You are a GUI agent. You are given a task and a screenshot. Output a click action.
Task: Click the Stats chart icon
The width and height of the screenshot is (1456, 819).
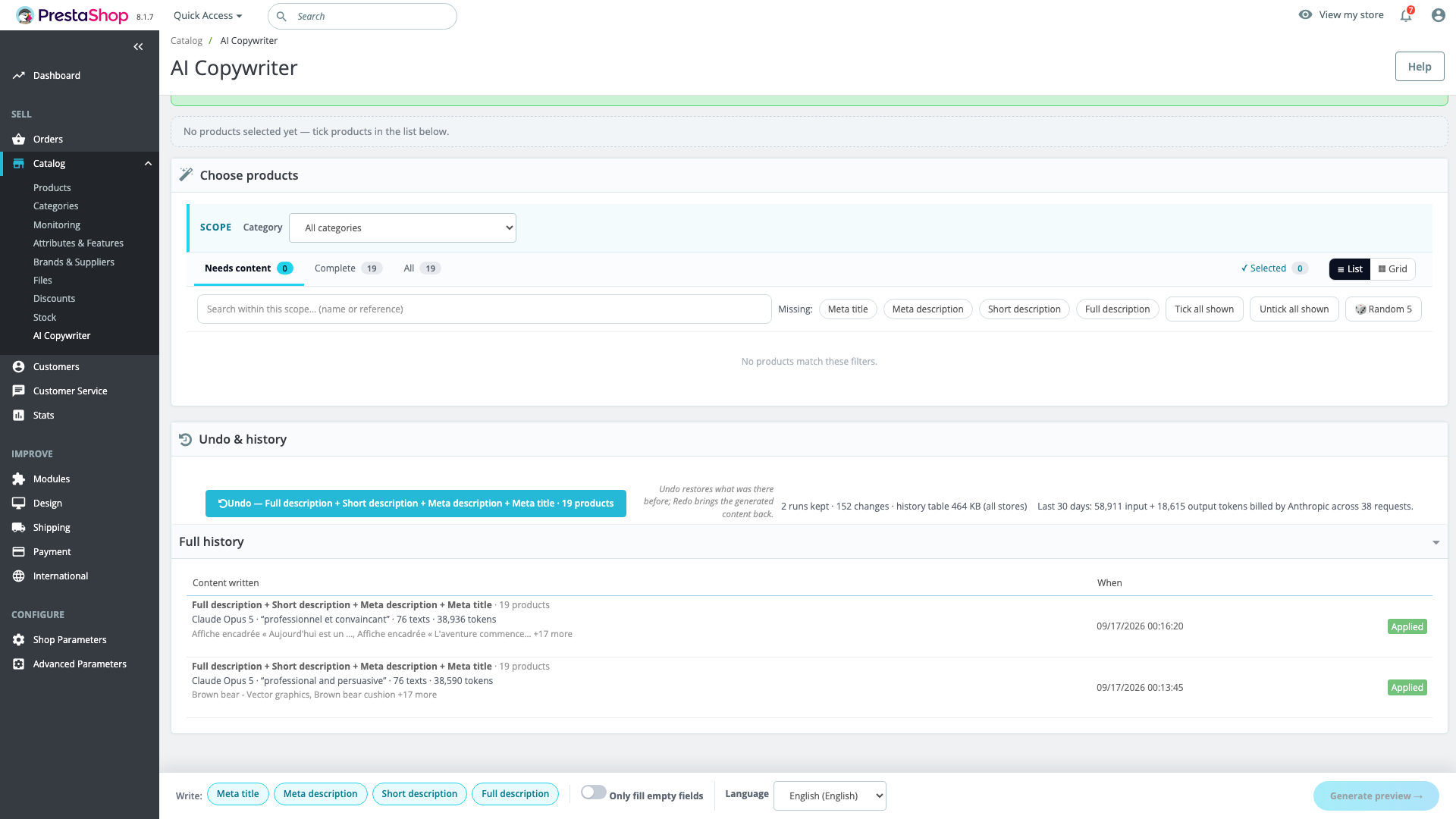pyautogui.click(x=19, y=416)
